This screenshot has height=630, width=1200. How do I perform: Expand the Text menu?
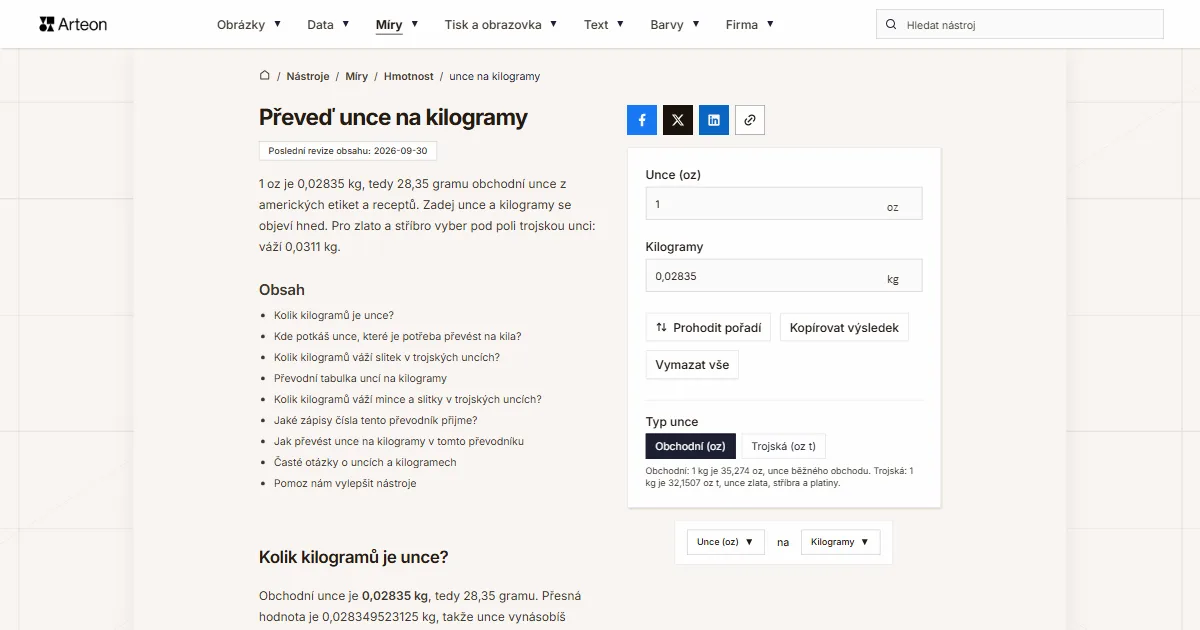click(x=604, y=24)
